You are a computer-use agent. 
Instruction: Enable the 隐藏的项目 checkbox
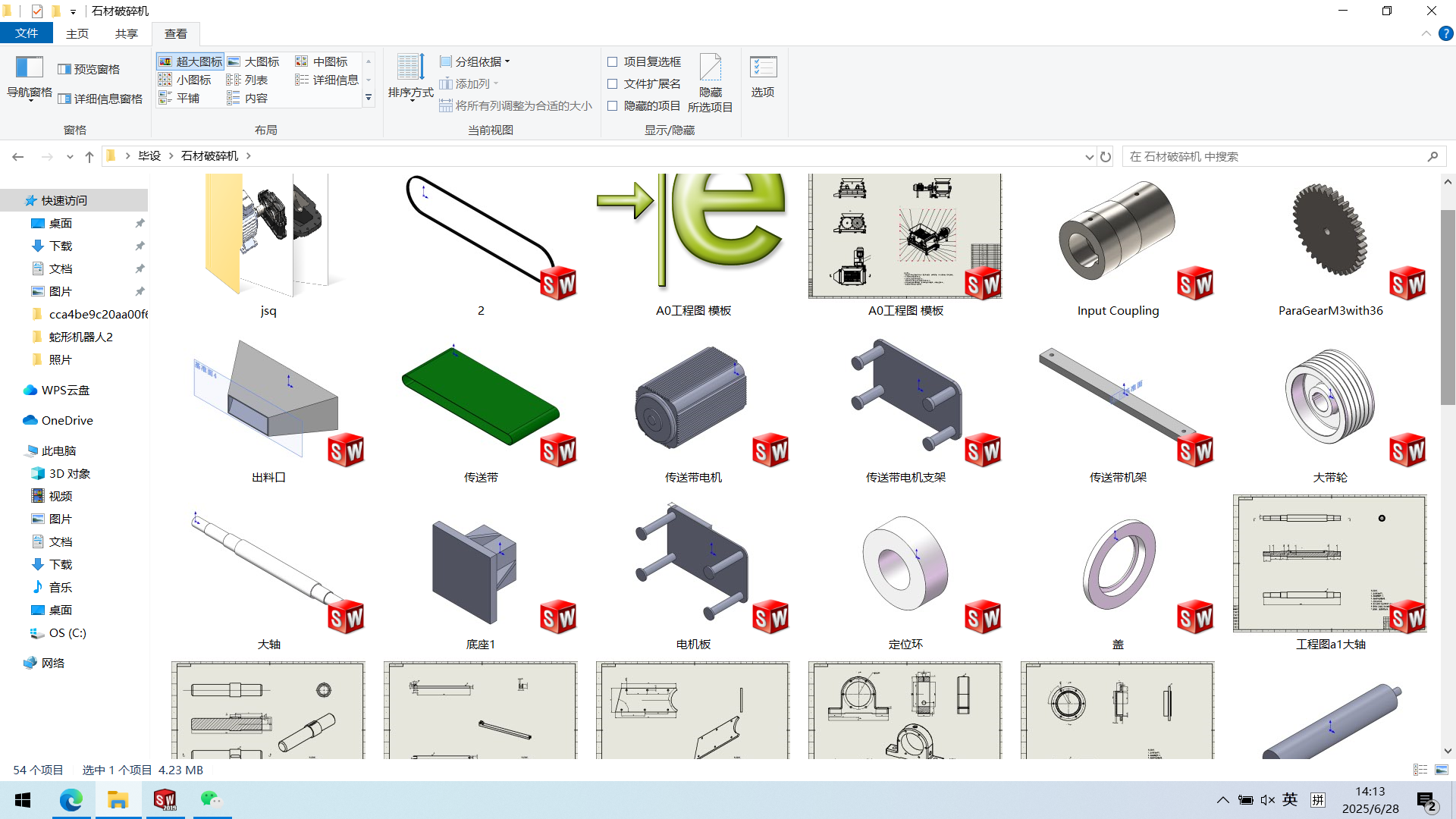point(612,105)
